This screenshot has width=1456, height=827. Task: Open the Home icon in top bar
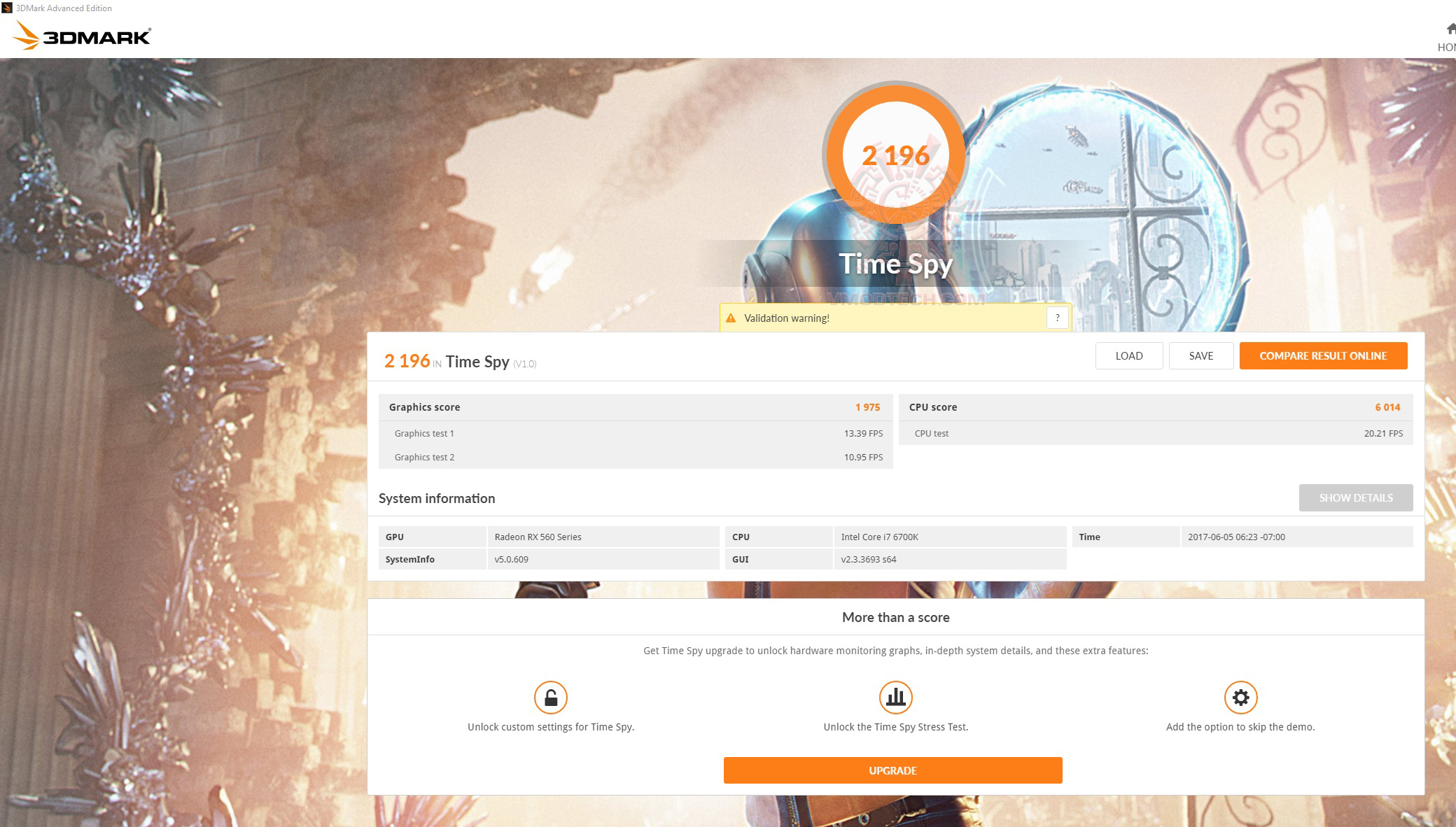point(1450,29)
